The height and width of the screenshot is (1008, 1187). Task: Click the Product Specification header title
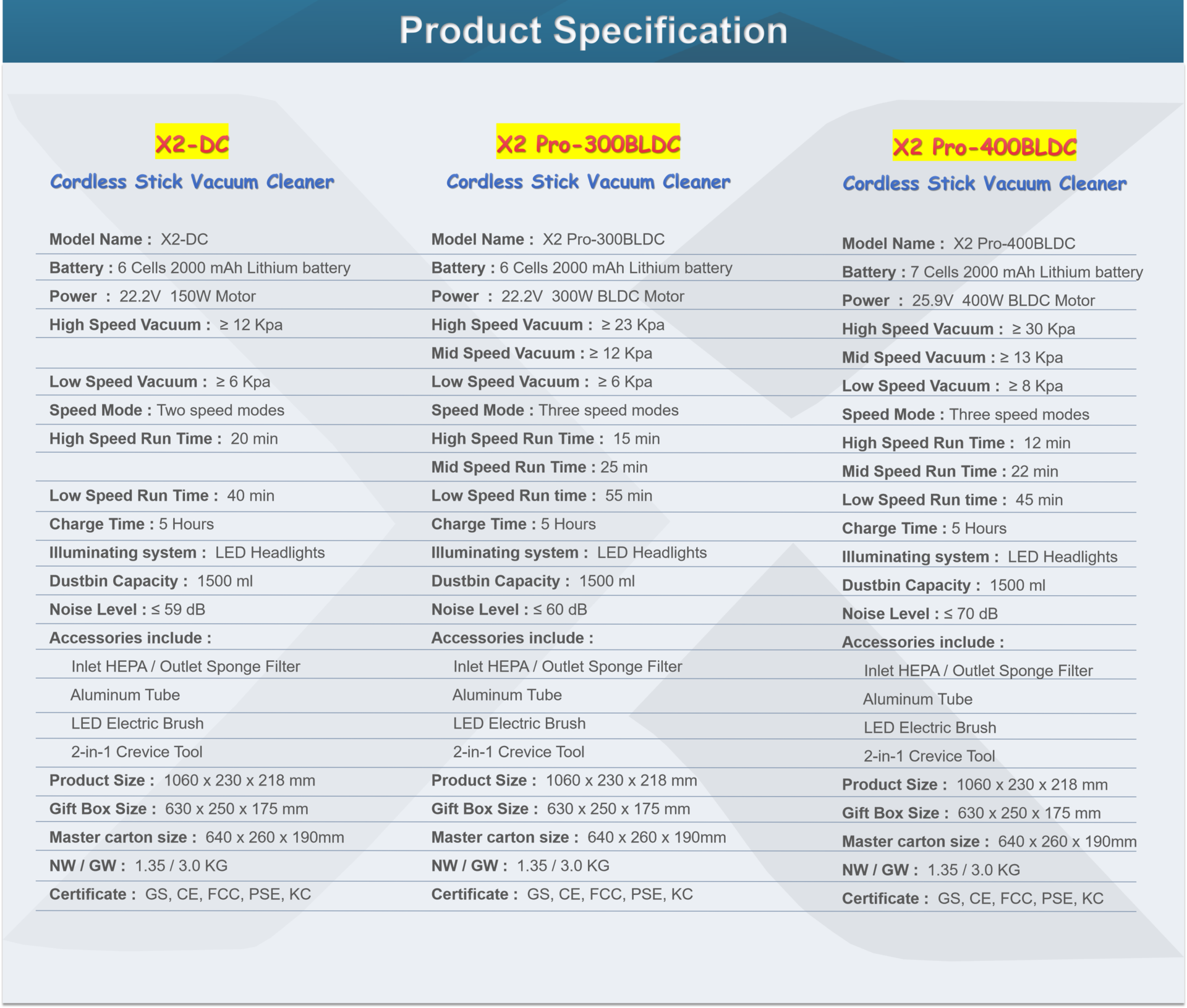593,30
